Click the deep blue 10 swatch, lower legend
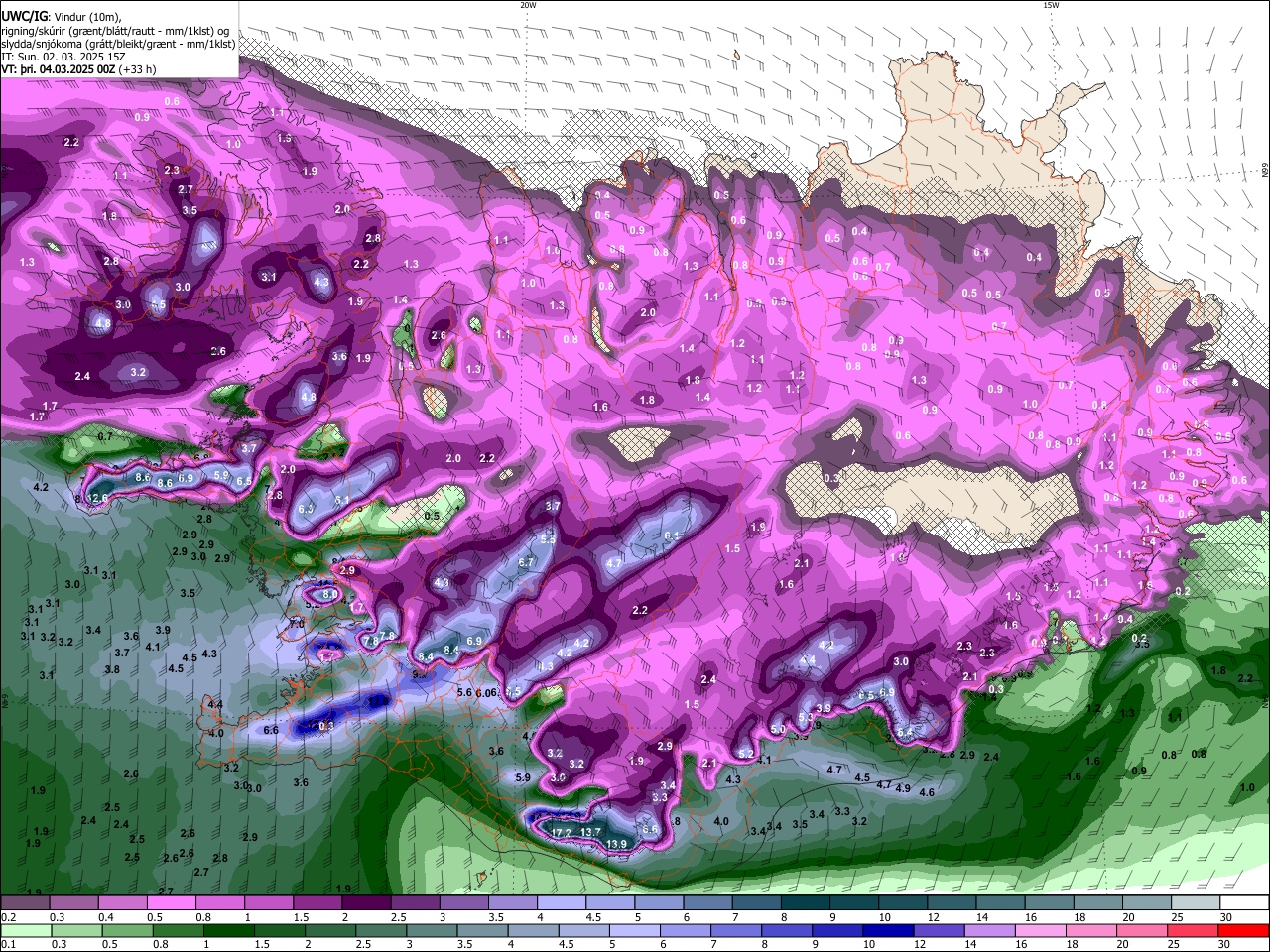The width and height of the screenshot is (1270, 952). [888, 930]
